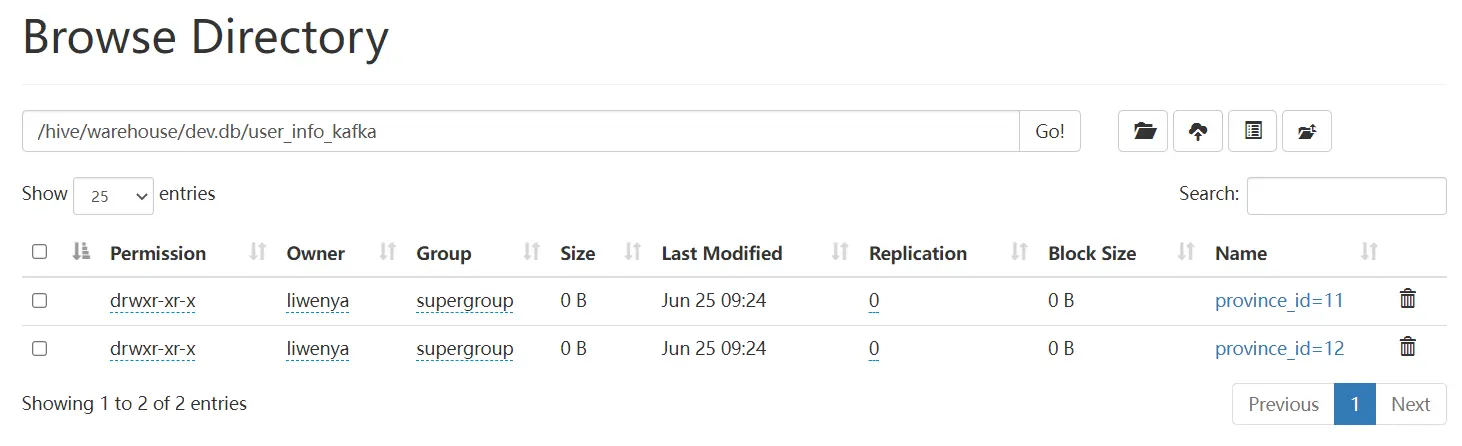The width and height of the screenshot is (1462, 446).
Task: Sort by the Last Modified column header
Action: (x=722, y=253)
